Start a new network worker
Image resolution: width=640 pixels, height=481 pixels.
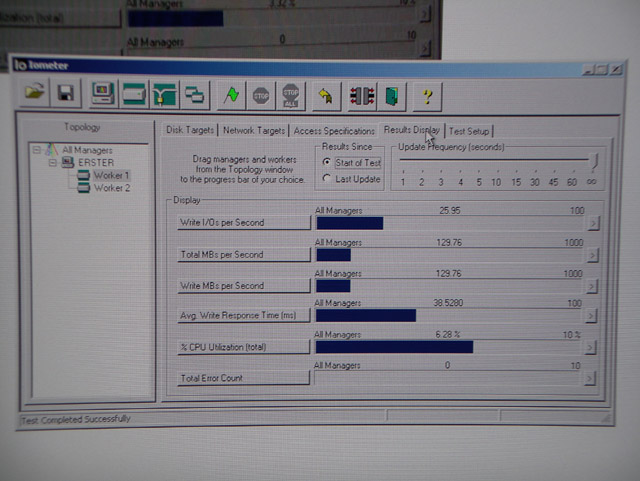[164, 95]
